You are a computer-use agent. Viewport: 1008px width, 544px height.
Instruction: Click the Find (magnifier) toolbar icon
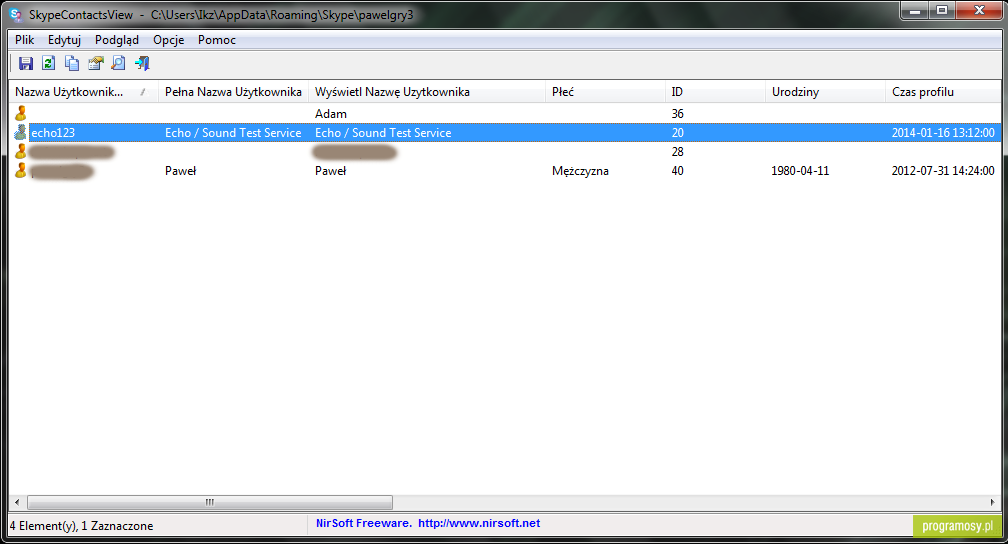(118, 63)
